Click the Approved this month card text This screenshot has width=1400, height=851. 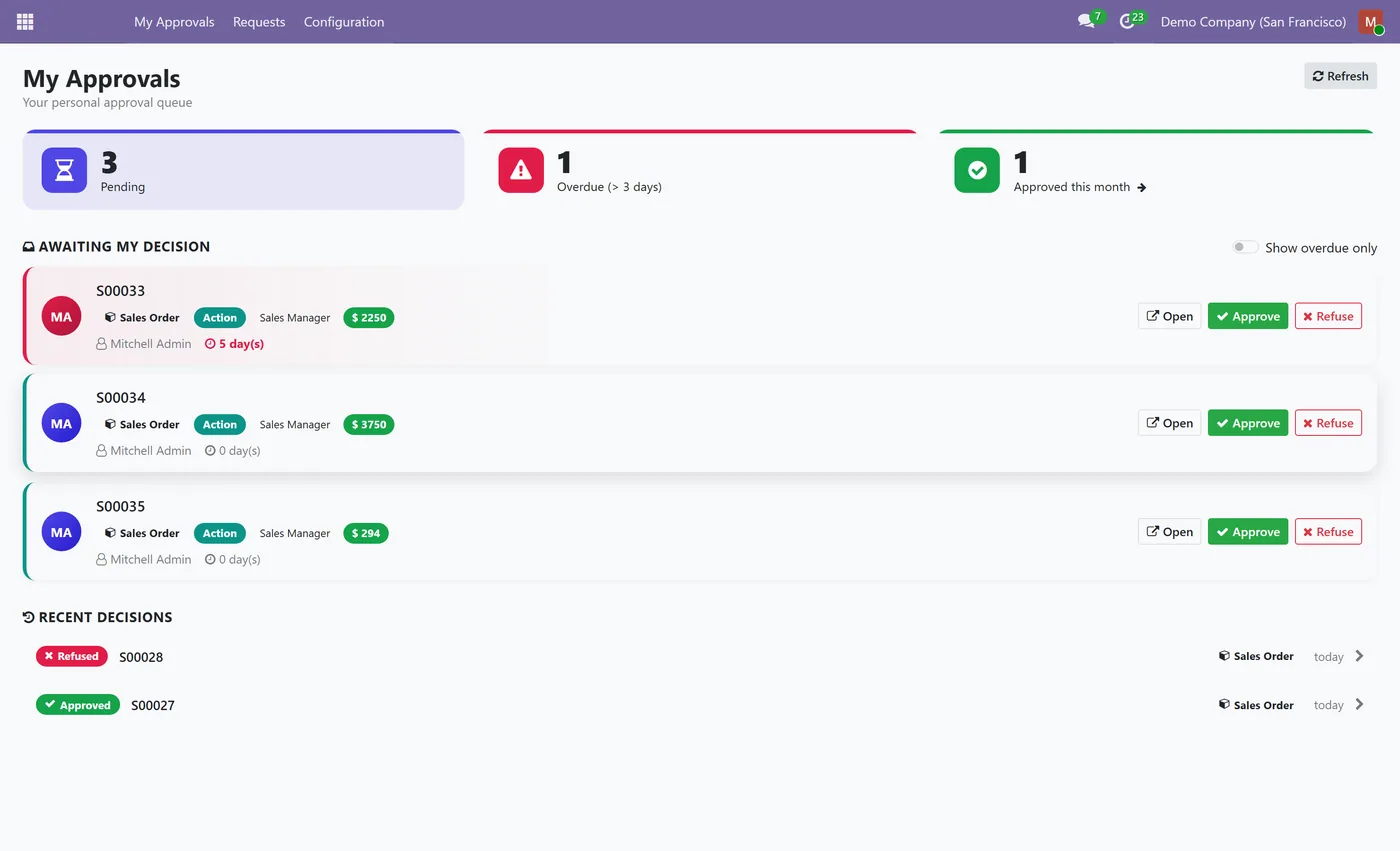pyautogui.click(x=1071, y=187)
